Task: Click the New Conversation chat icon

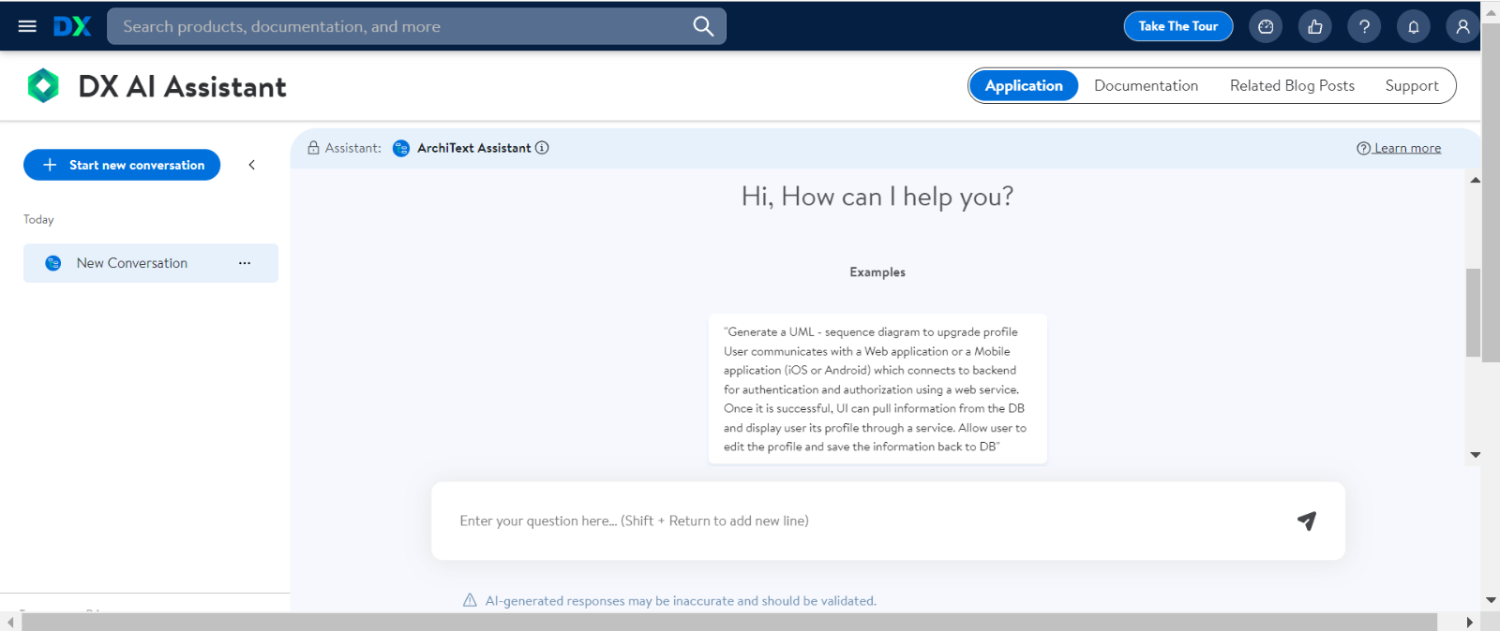Action: pos(53,263)
